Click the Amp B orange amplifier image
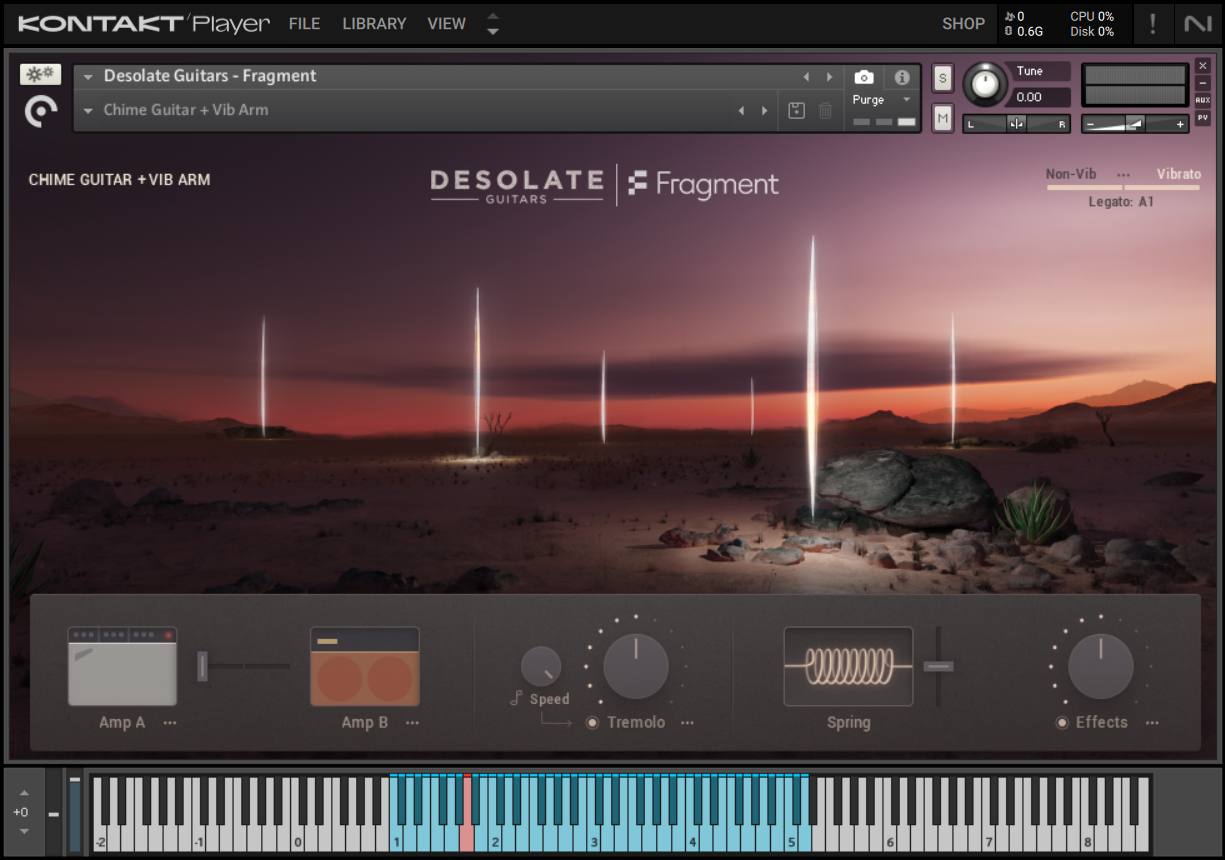Image resolution: width=1225 pixels, height=860 pixels. pyautogui.click(x=365, y=666)
